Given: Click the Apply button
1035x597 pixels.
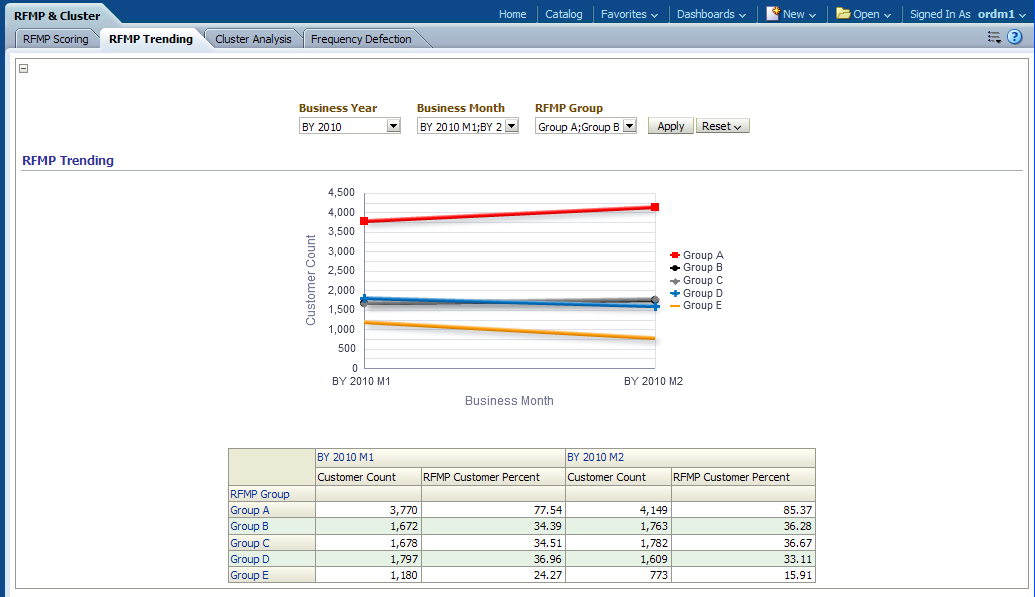Looking at the screenshot, I should [x=670, y=126].
